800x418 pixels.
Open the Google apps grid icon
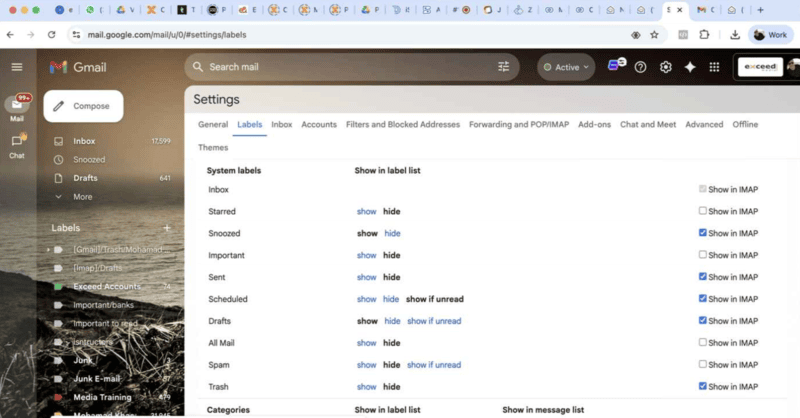click(714, 67)
